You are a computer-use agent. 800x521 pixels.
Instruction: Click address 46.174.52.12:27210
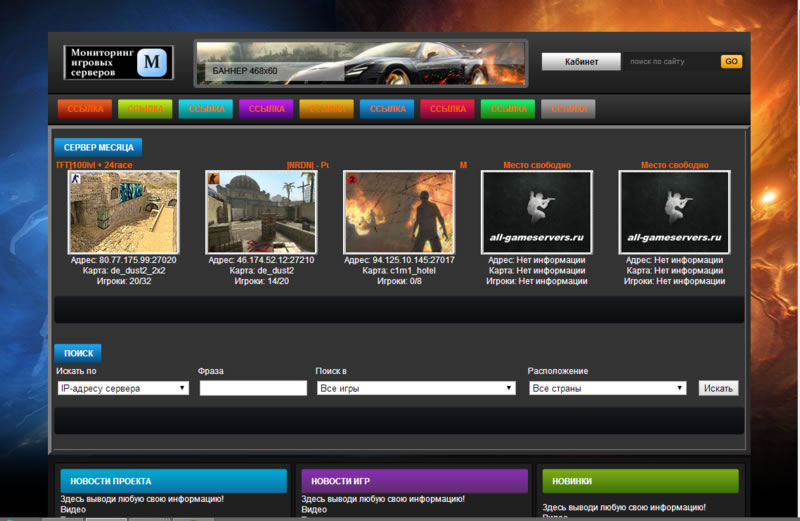276,260
